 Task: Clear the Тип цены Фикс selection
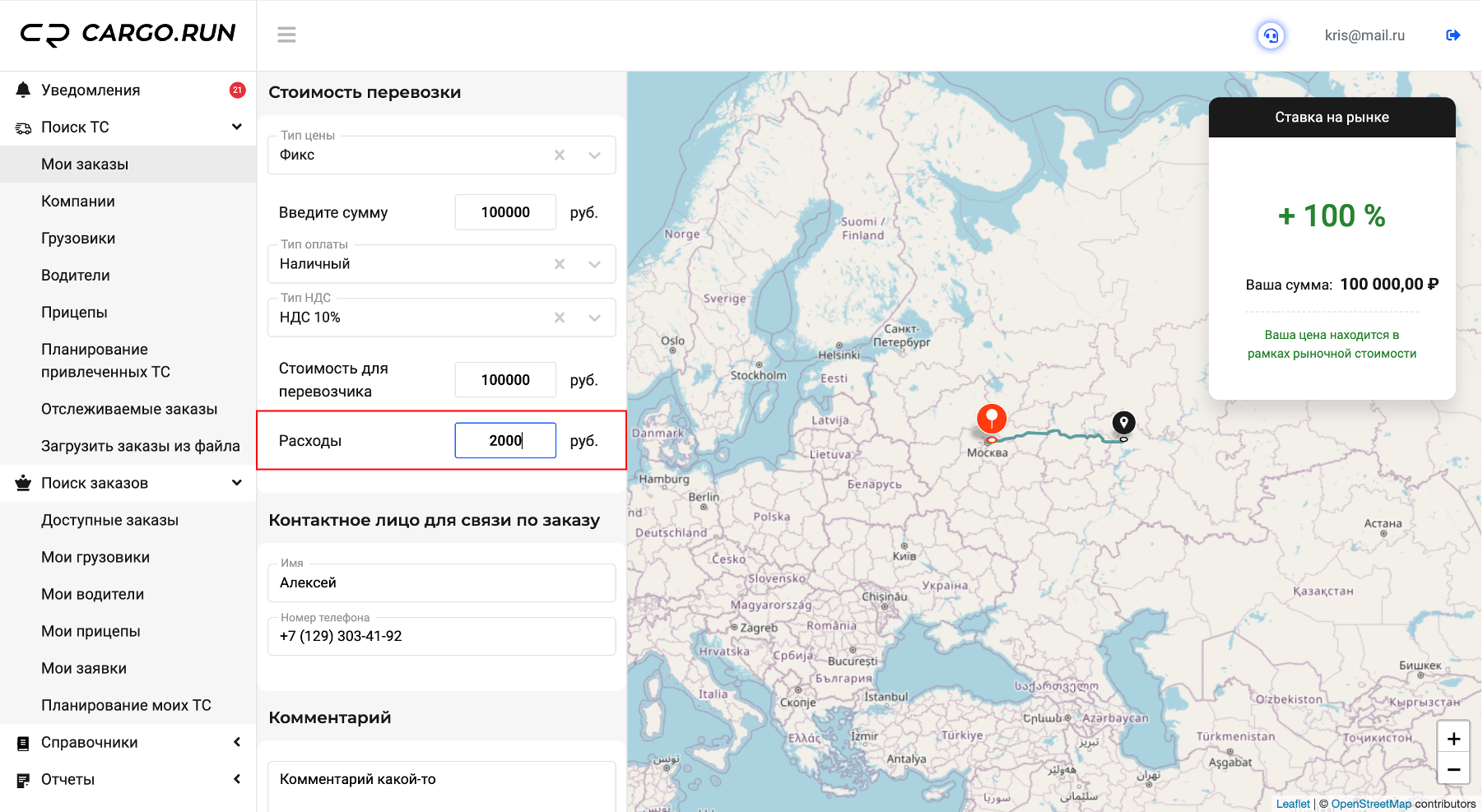point(560,155)
